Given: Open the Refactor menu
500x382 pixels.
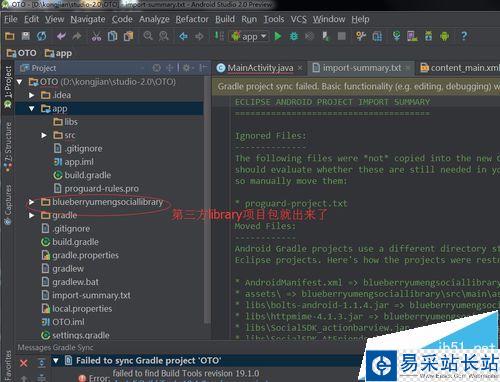Looking at the screenshot, I should 192,19.
